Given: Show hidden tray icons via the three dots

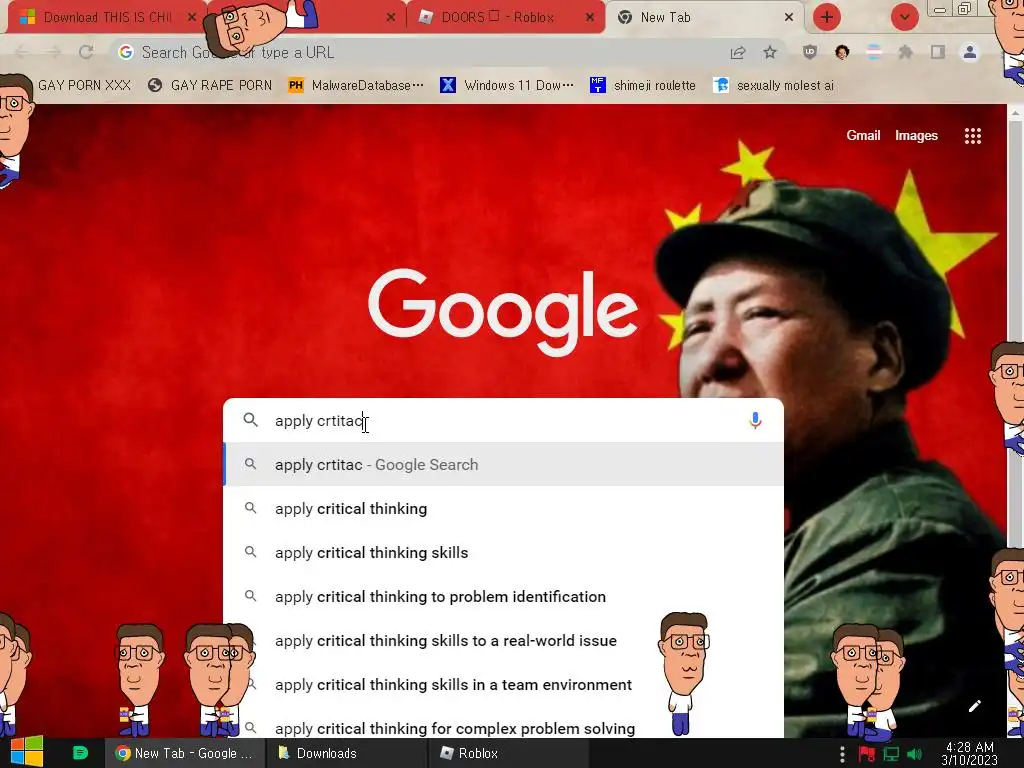Looking at the screenshot, I should [842, 754].
